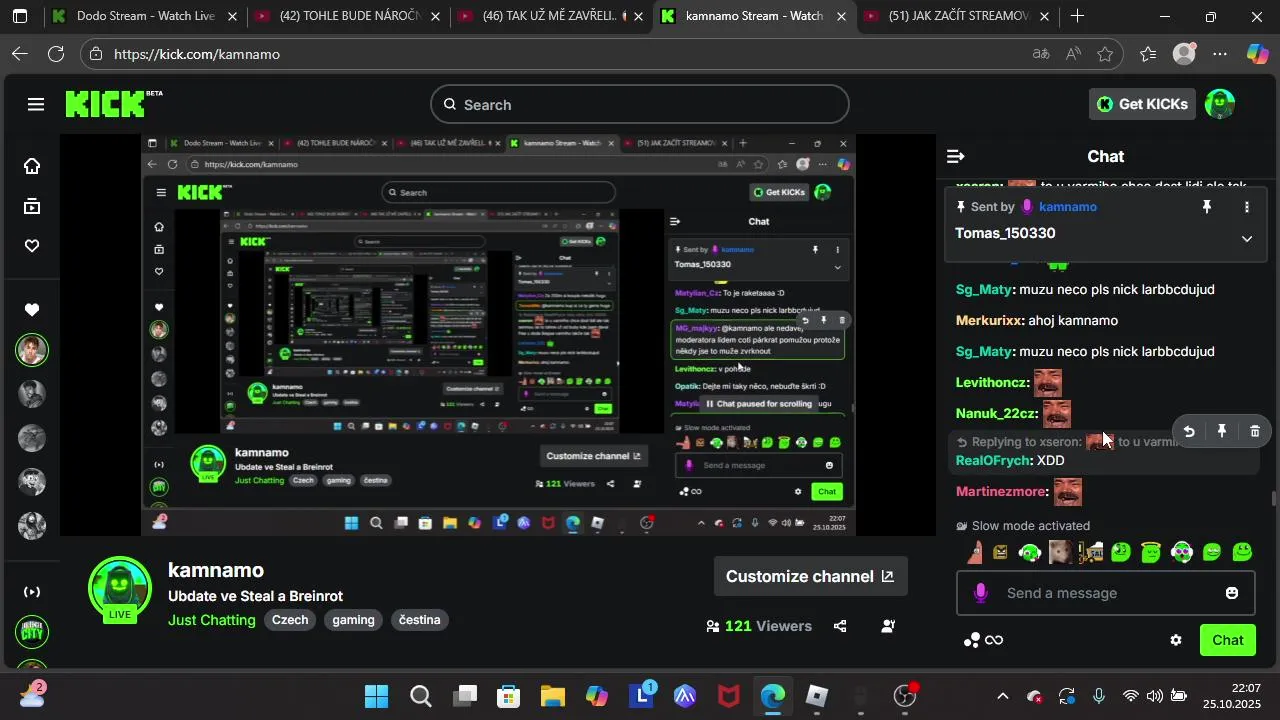1280x720 pixels.
Task: Insert the last green blob emote
Action: point(1243,552)
